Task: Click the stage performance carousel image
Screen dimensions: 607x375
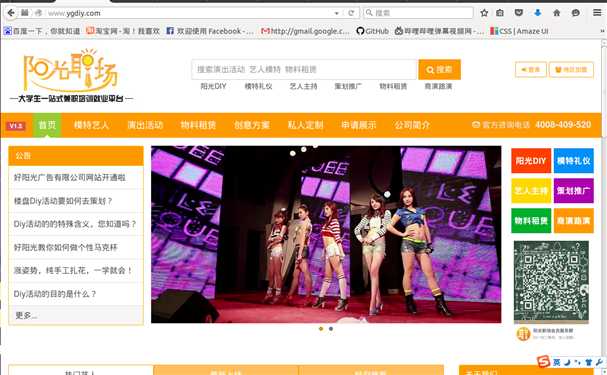Action: tap(326, 235)
